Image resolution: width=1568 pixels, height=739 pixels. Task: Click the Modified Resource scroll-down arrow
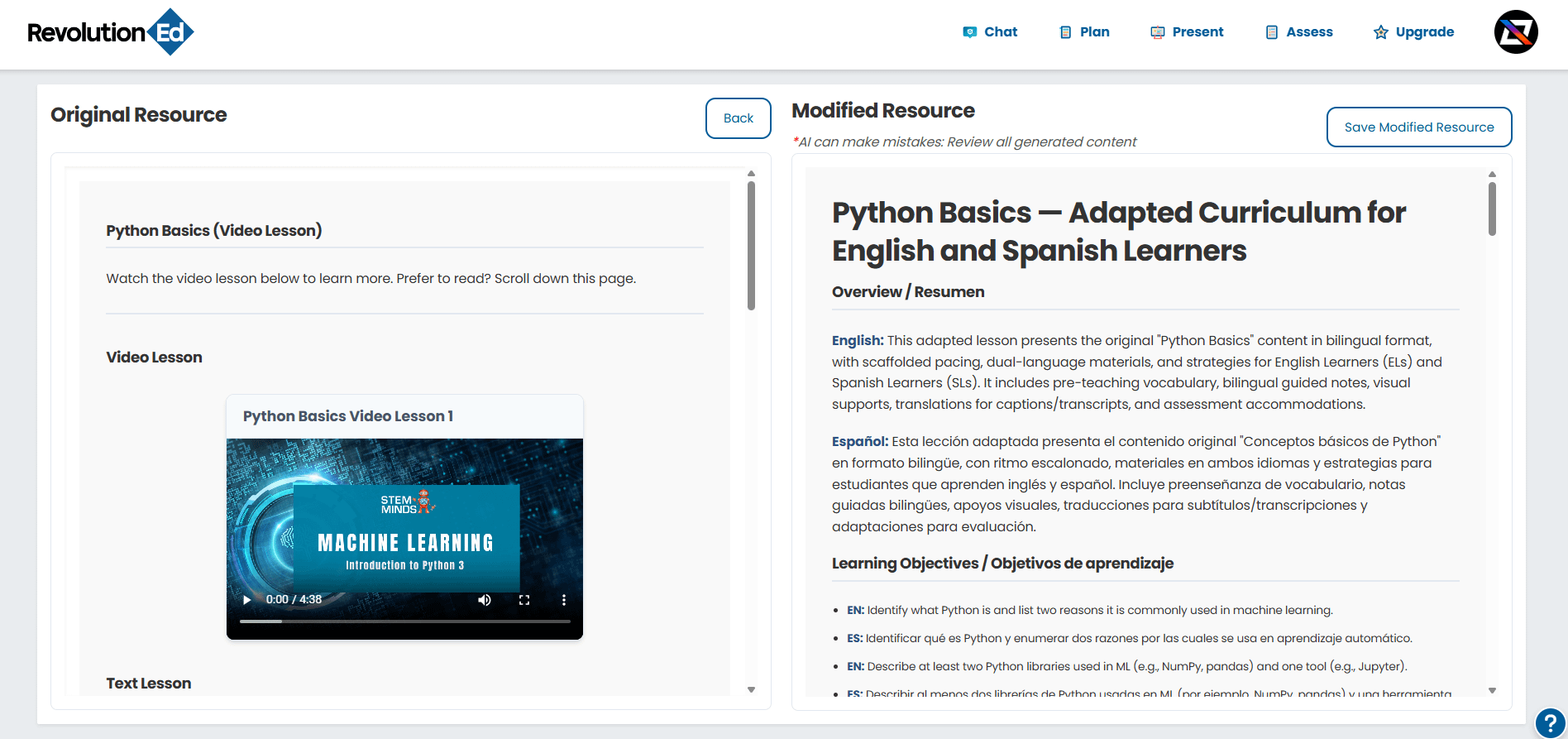1492,690
